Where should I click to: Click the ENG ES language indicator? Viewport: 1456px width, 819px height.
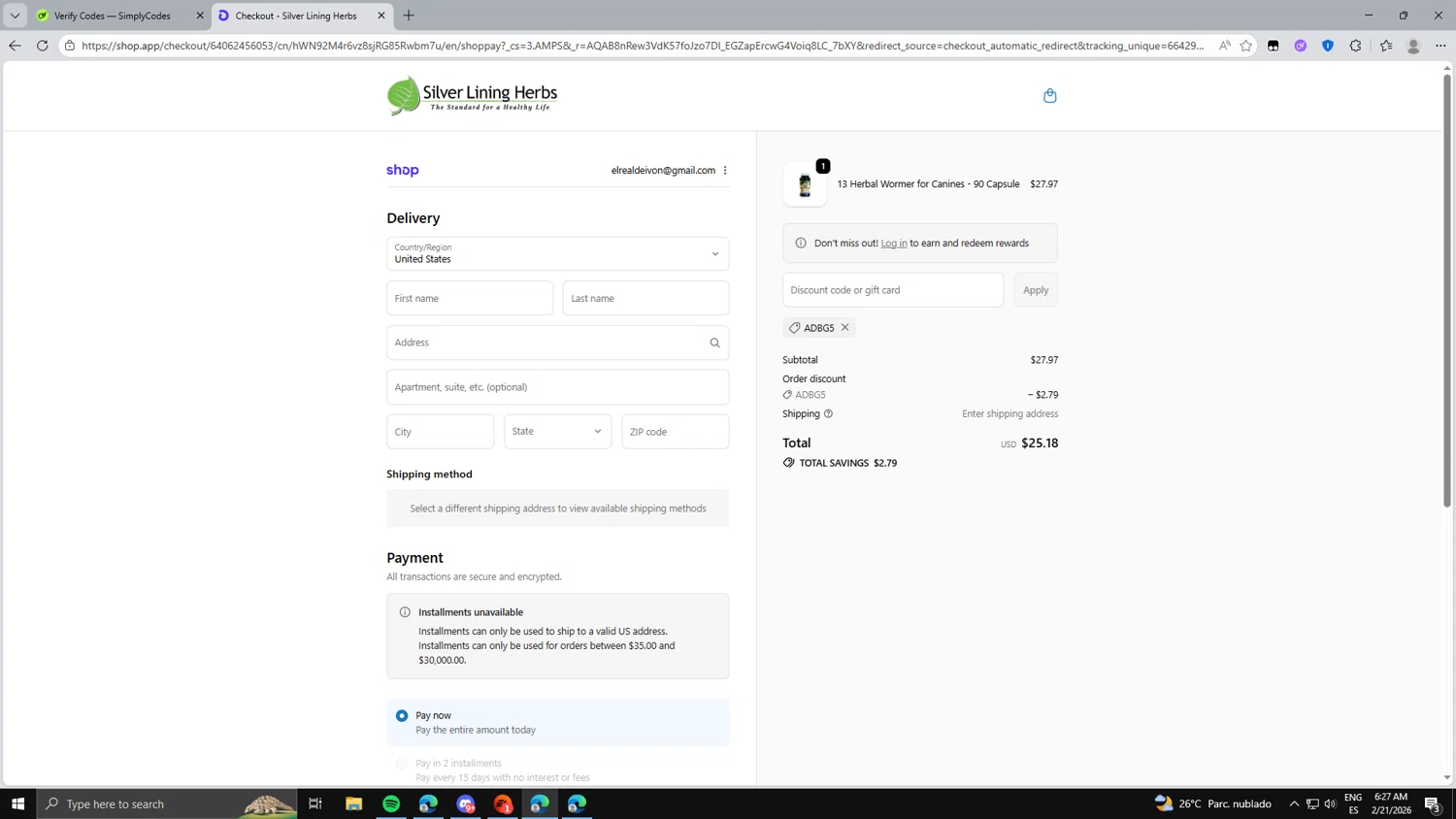(1353, 803)
